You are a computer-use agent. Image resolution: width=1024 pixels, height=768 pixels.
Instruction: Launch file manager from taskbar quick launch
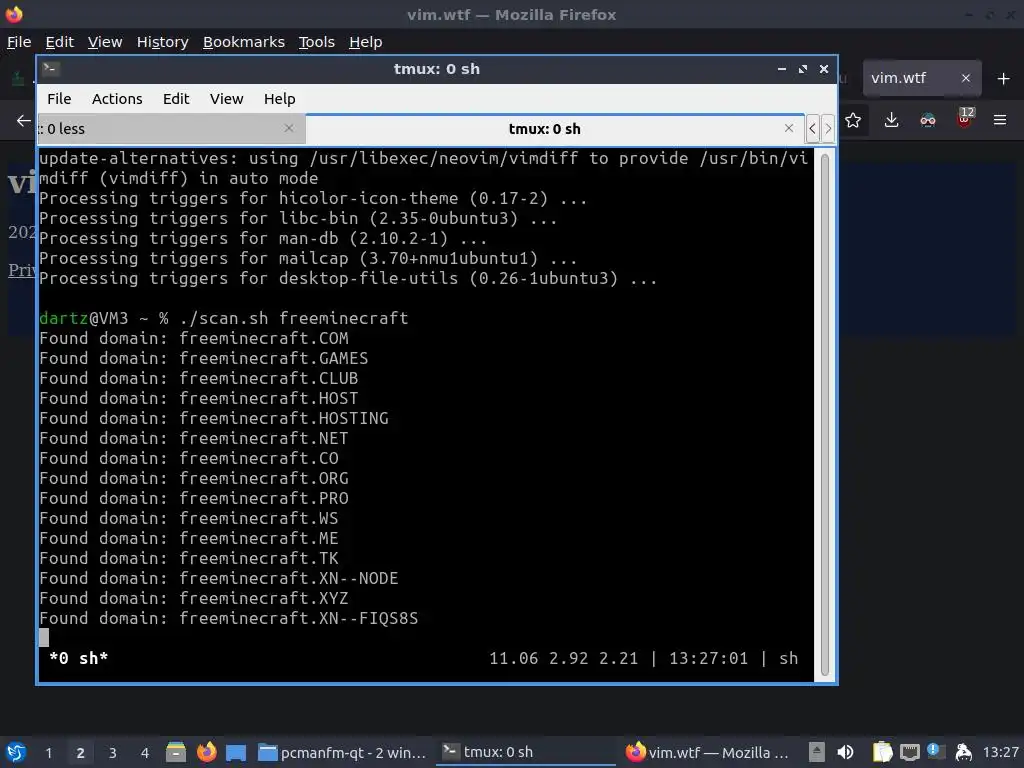(176, 752)
